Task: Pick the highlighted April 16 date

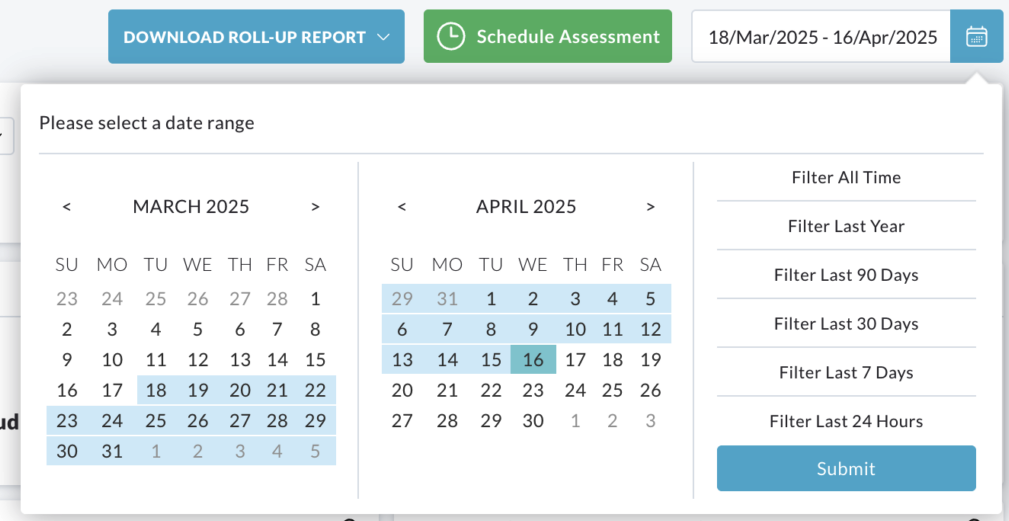Action: point(533,360)
